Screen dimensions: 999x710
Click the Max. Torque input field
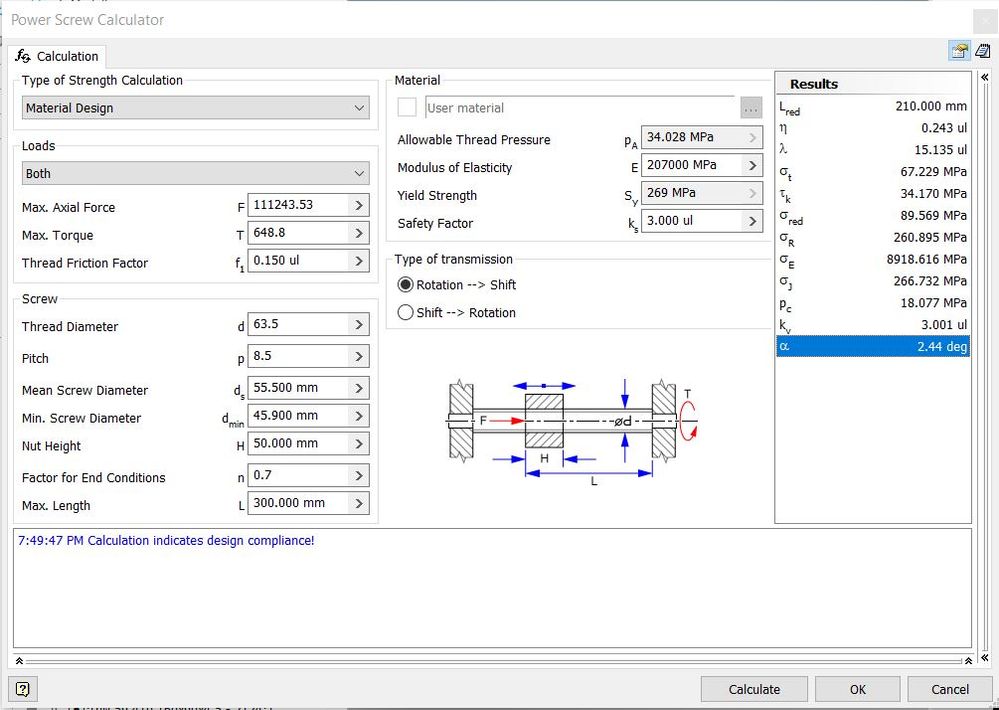[x=298, y=233]
